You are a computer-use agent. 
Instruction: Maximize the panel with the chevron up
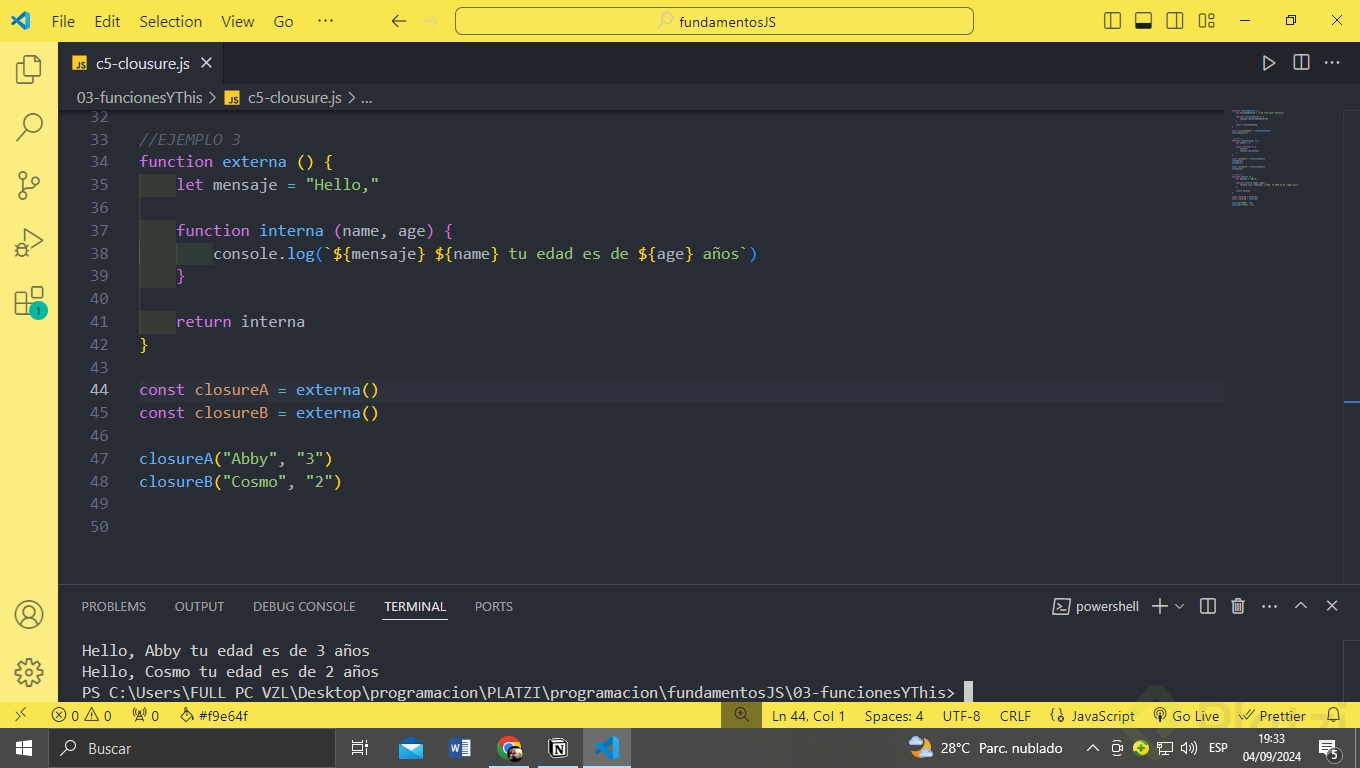point(1301,606)
